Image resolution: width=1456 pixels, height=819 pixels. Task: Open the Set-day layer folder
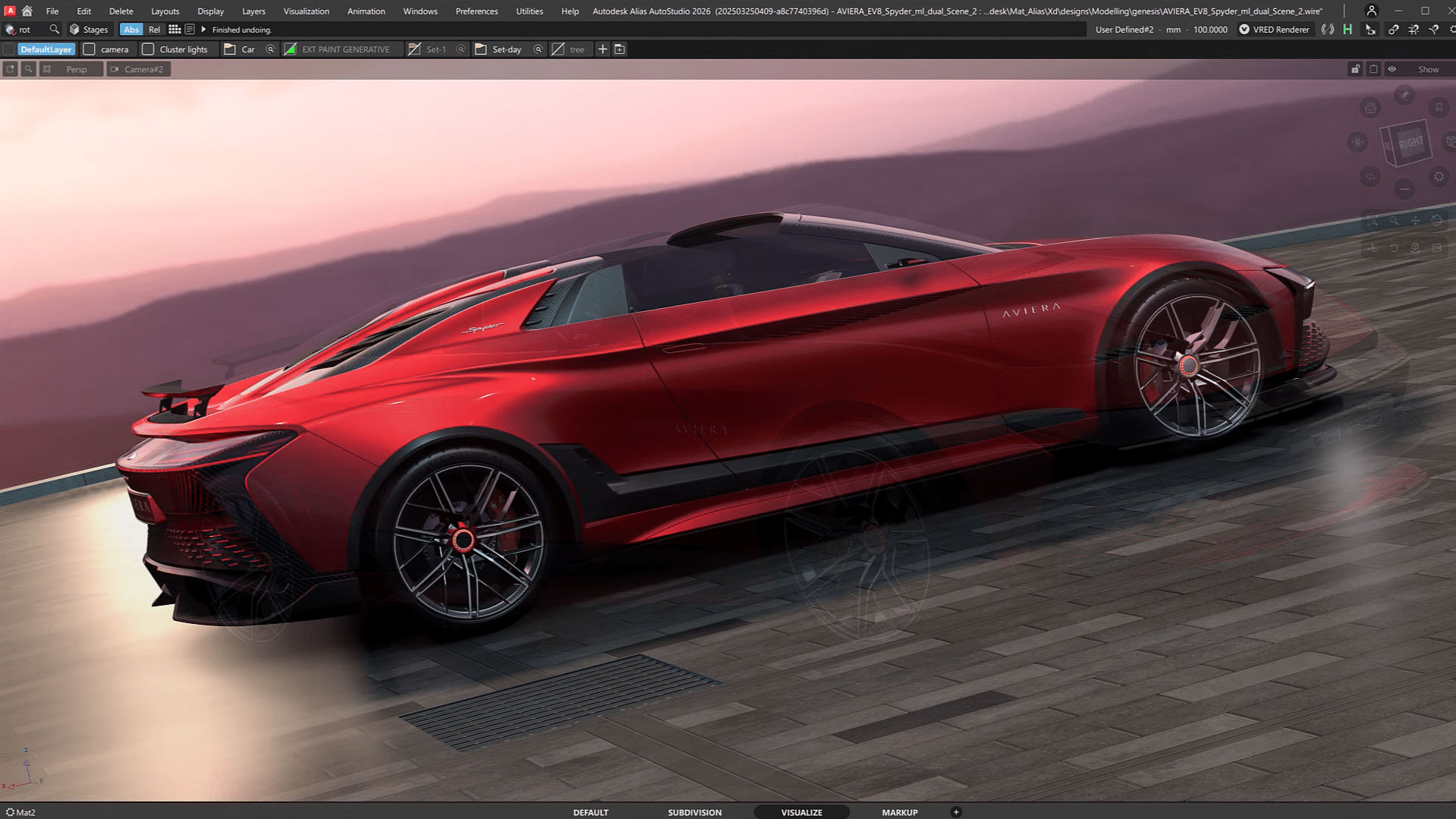point(480,49)
